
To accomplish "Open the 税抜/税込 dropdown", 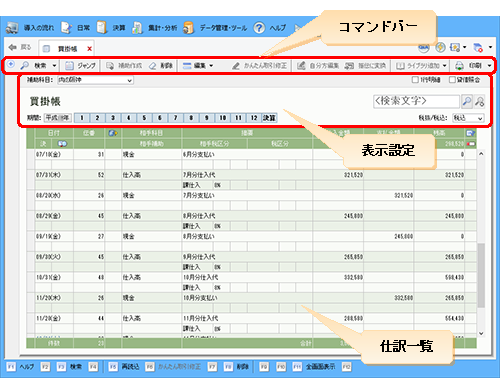I will click(468, 118).
